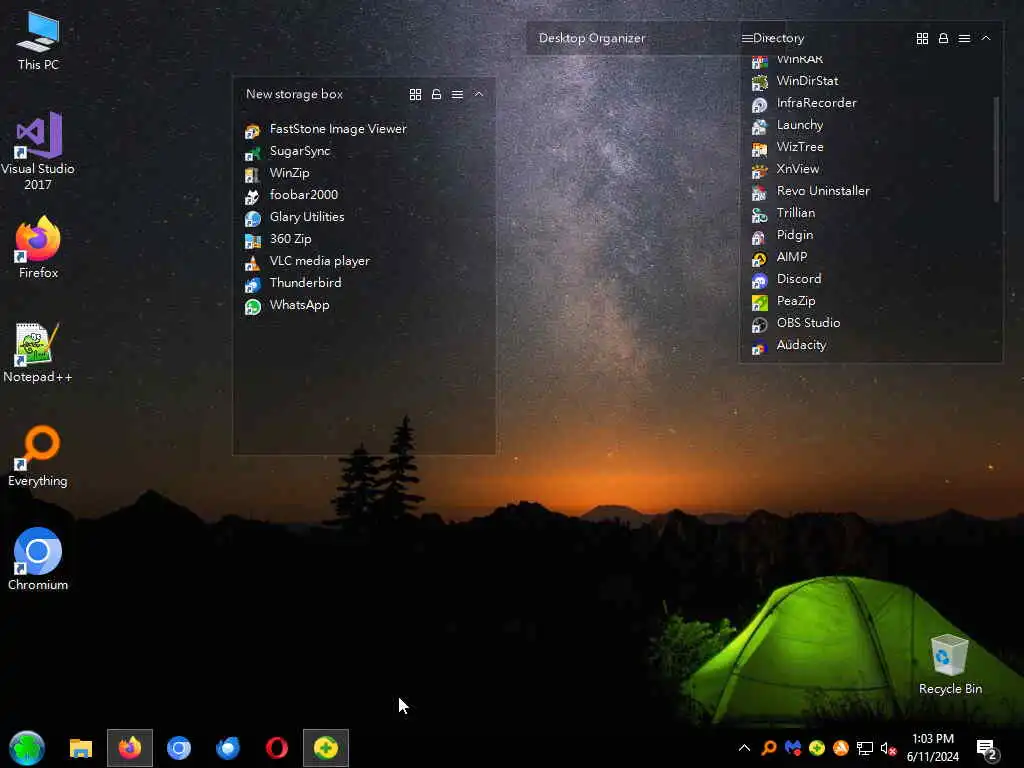Screen dimensions: 1024x768
Task: Select the Notepad++ desktop shortcut
Action: 38,353
